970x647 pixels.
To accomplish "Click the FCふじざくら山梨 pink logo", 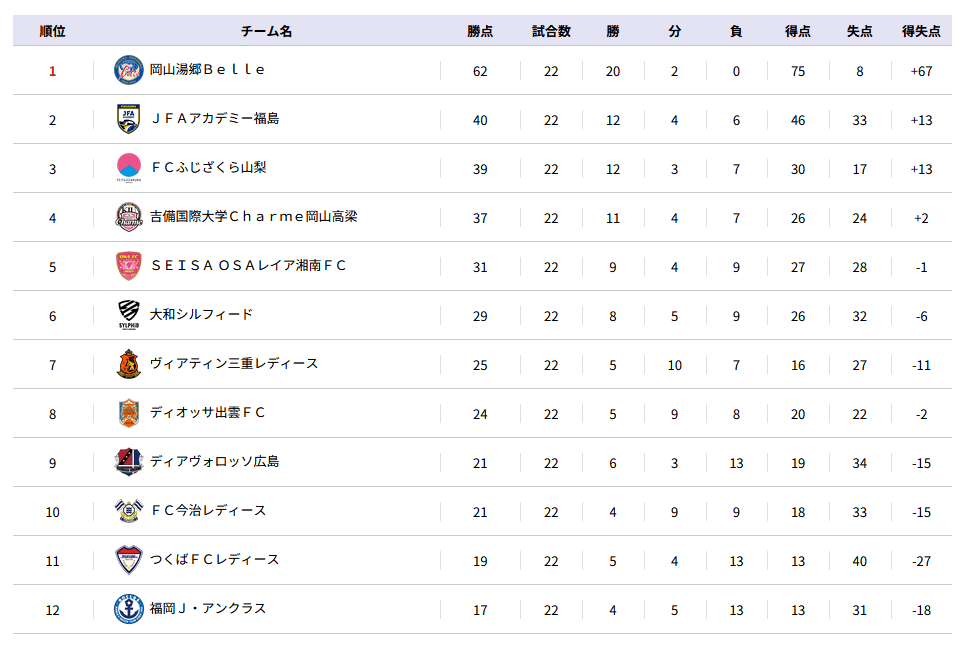I will coord(129,168).
